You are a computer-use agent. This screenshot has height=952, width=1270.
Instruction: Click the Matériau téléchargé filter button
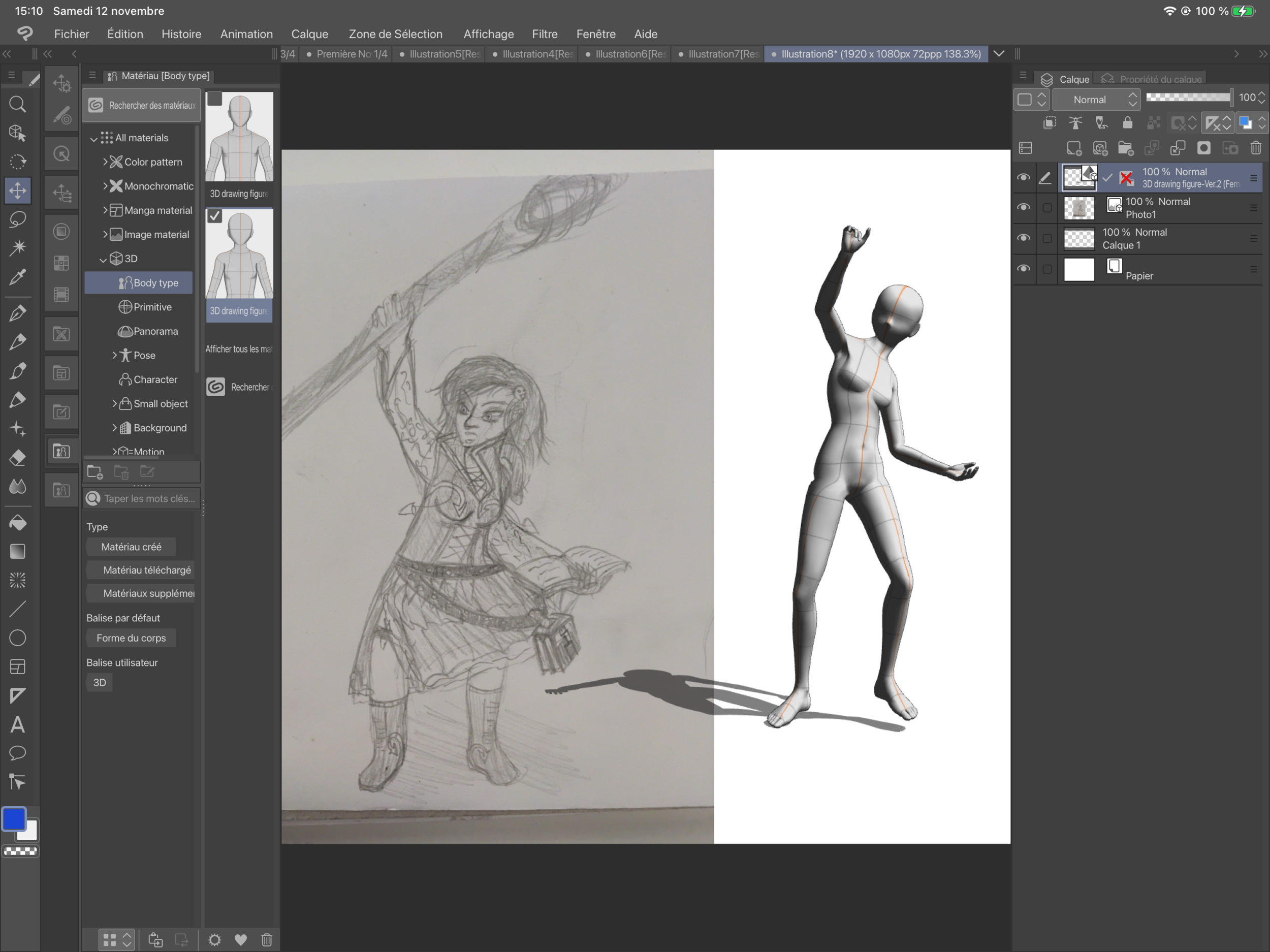[147, 569]
